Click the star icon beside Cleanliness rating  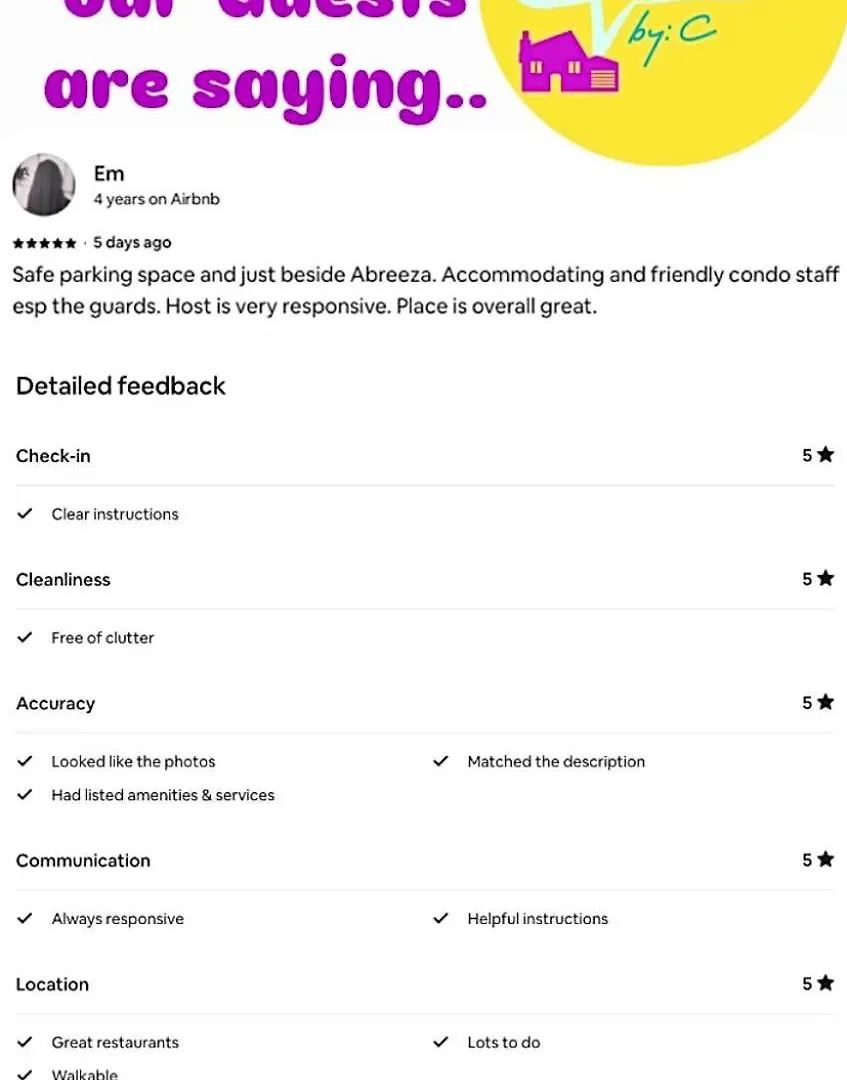click(826, 579)
